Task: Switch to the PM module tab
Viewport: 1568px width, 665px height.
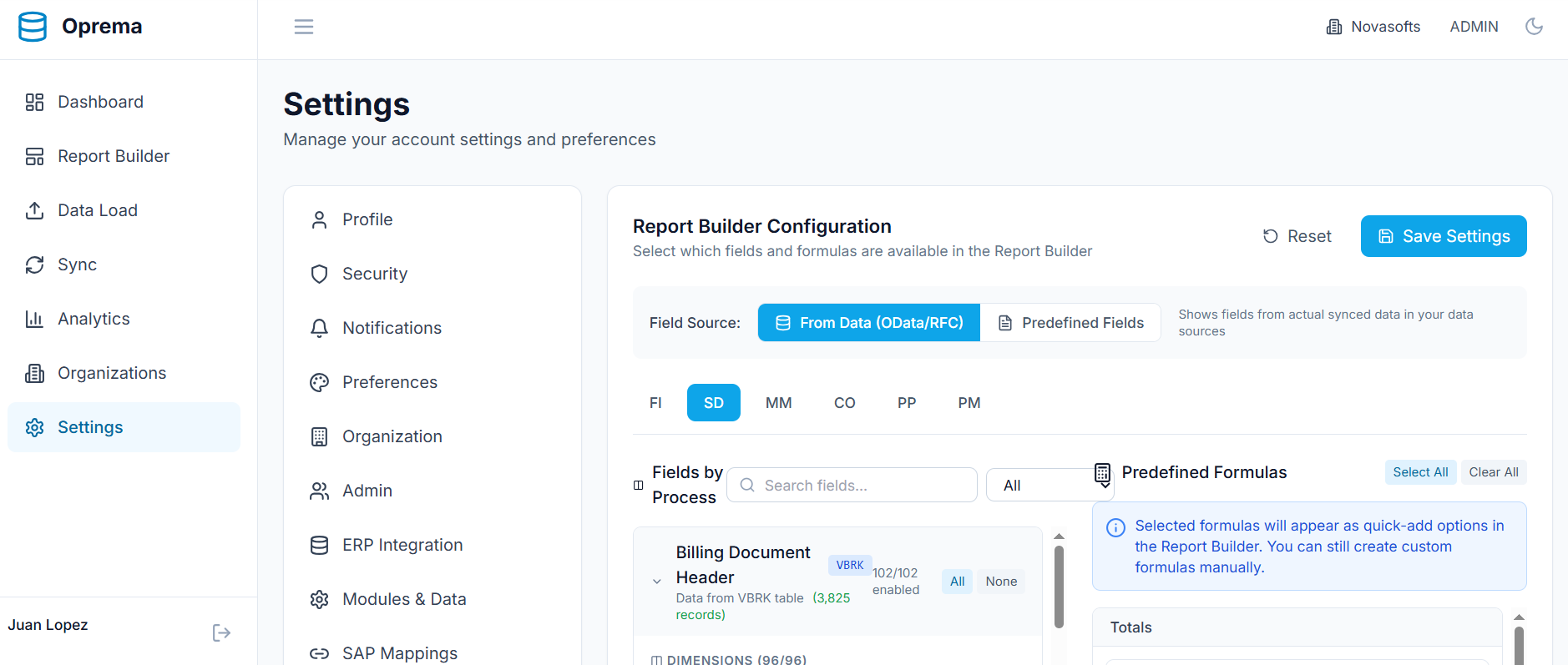Action: coord(969,403)
